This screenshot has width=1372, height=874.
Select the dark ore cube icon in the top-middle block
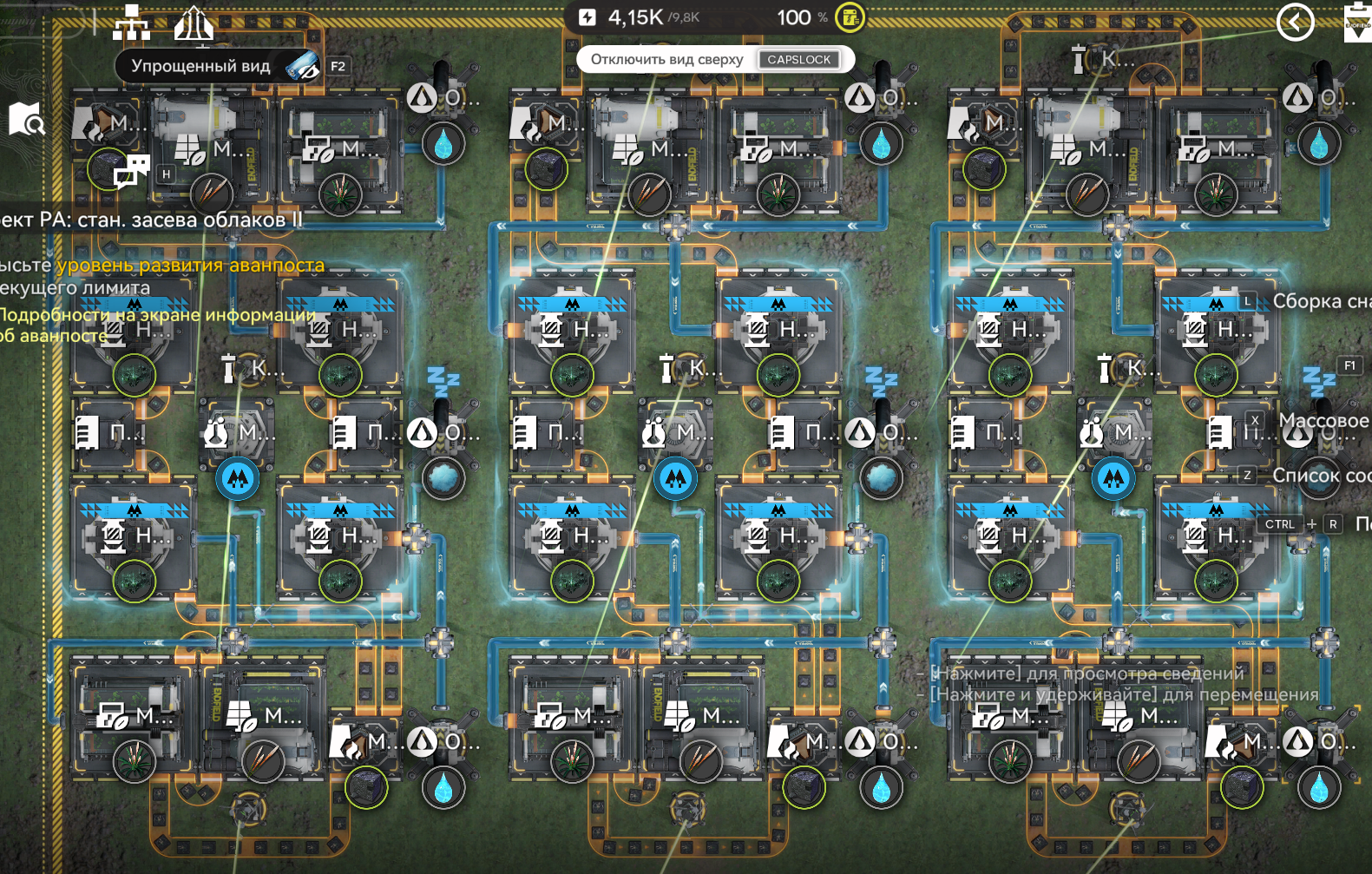pos(547,168)
